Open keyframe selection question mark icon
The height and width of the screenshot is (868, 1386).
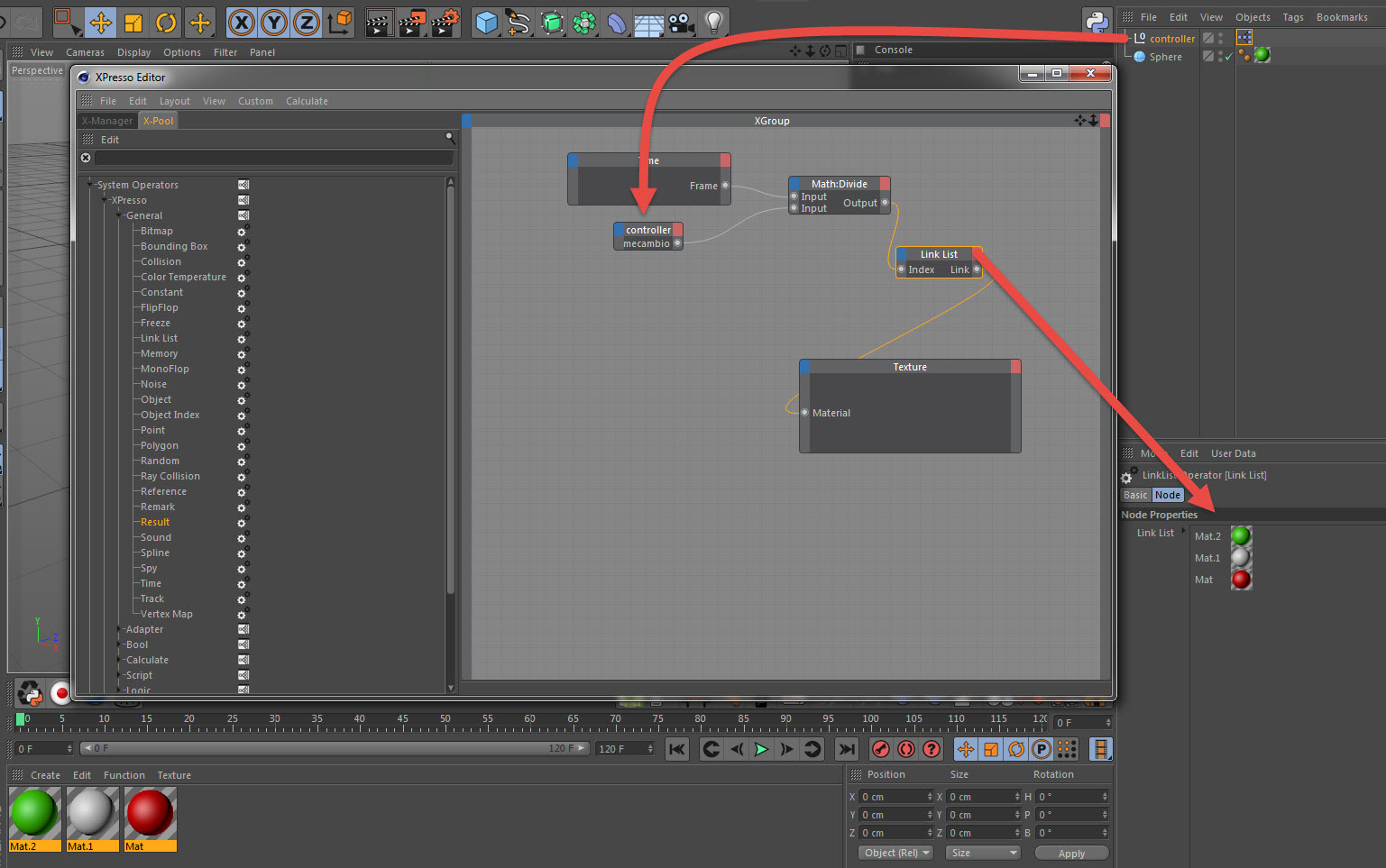coord(932,749)
